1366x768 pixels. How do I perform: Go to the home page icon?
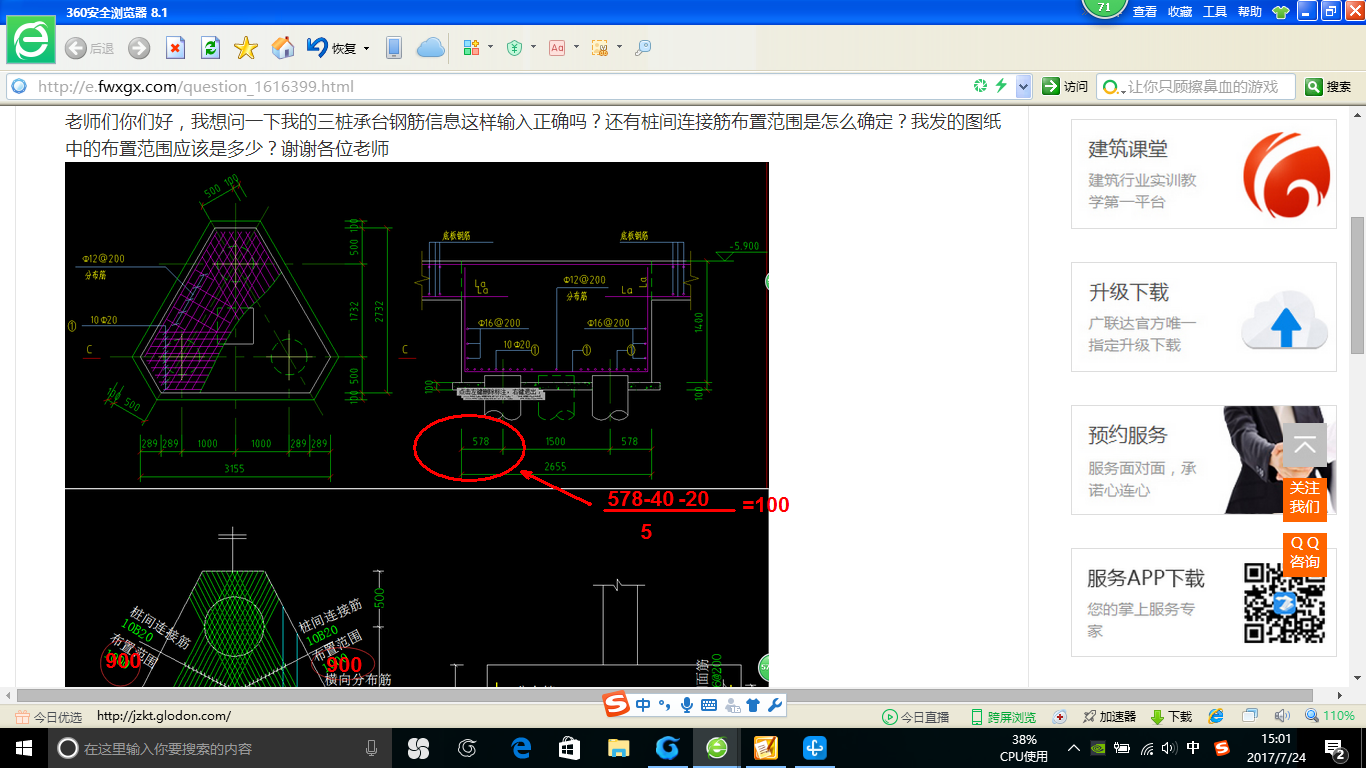[x=283, y=48]
